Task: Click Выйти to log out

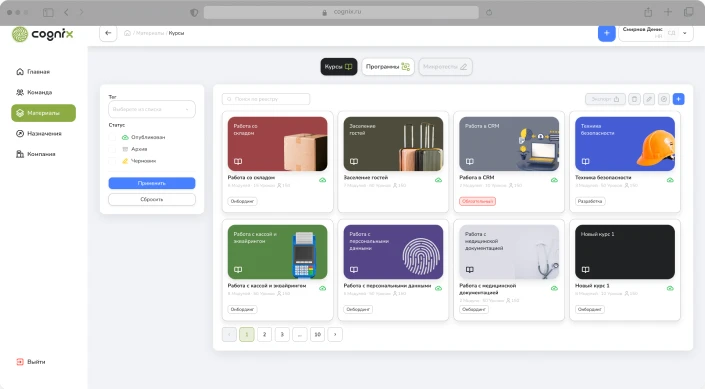Action: 31,362
